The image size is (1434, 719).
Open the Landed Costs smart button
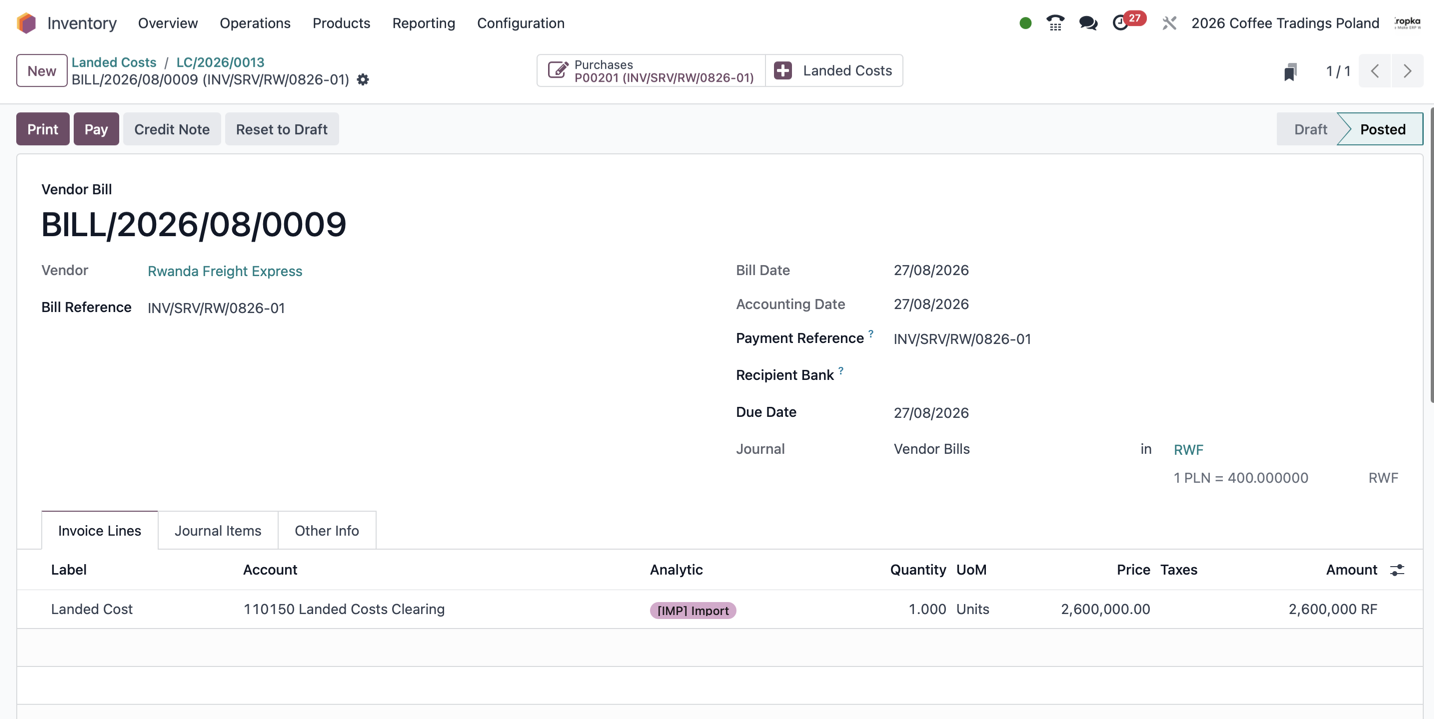point(834,71)
